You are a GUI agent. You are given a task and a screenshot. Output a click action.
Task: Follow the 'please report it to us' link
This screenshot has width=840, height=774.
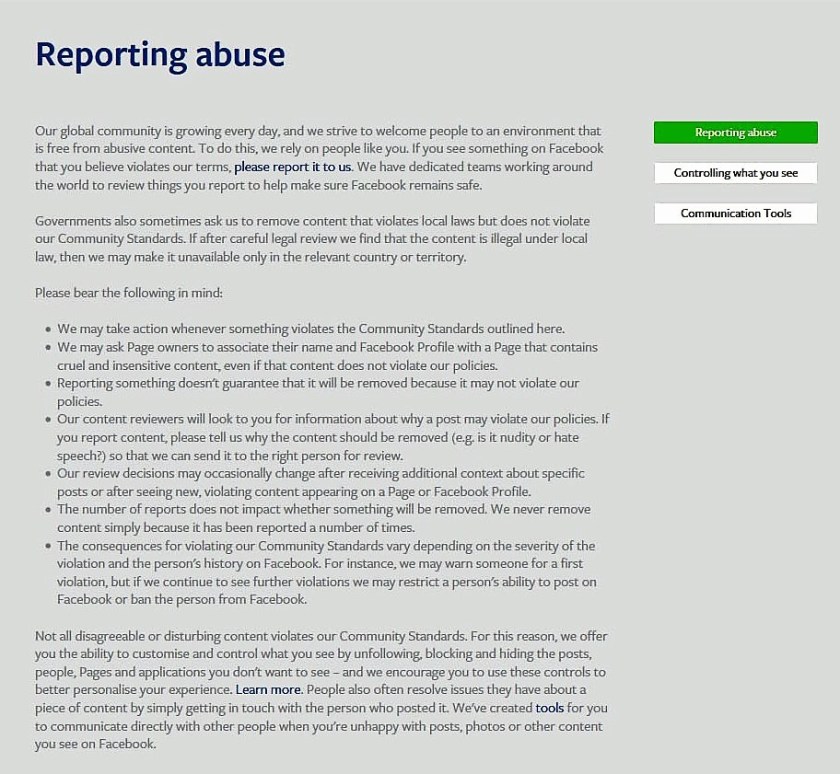point(292,167)
